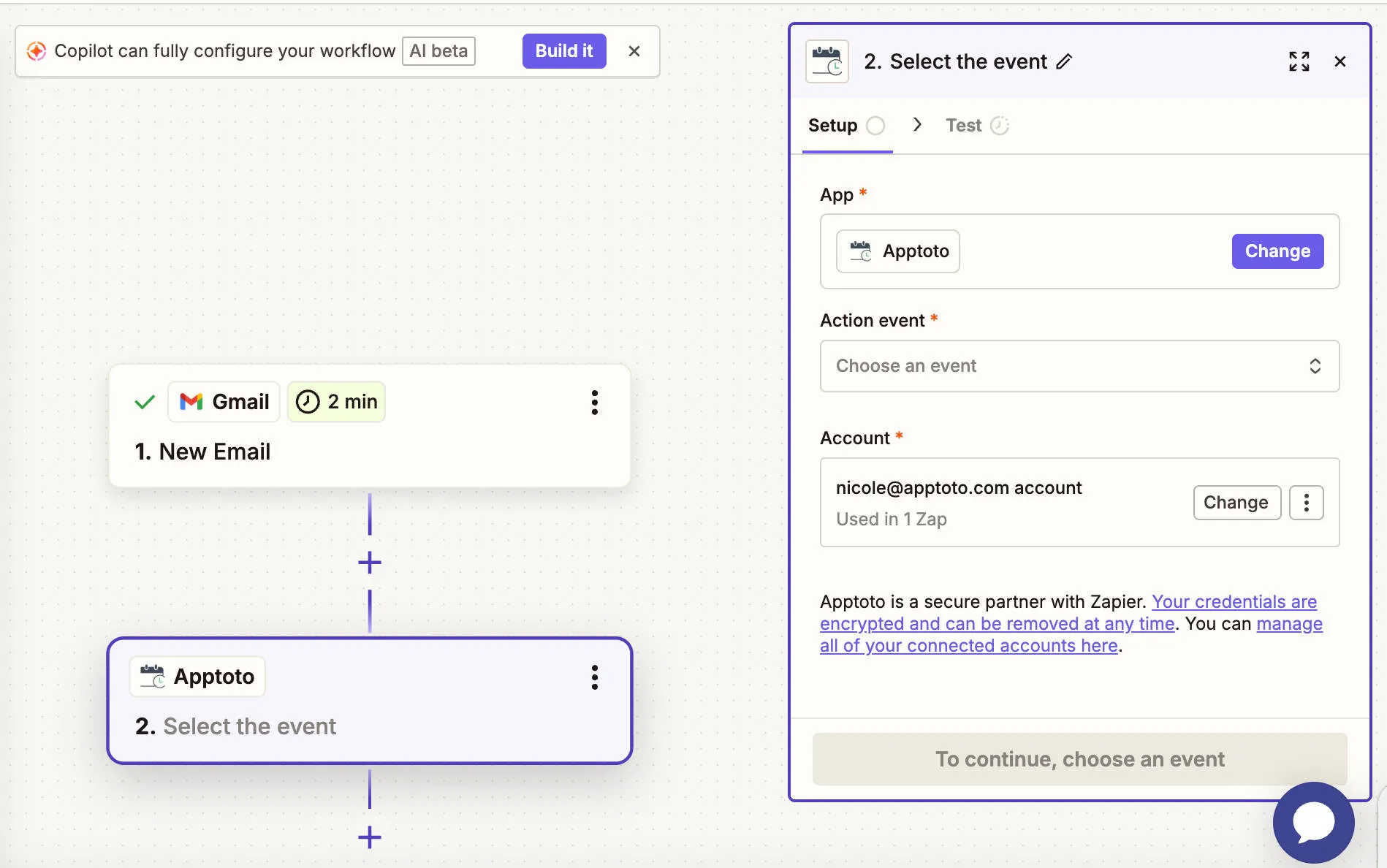Click the Build it button

(x=563, y=50)
